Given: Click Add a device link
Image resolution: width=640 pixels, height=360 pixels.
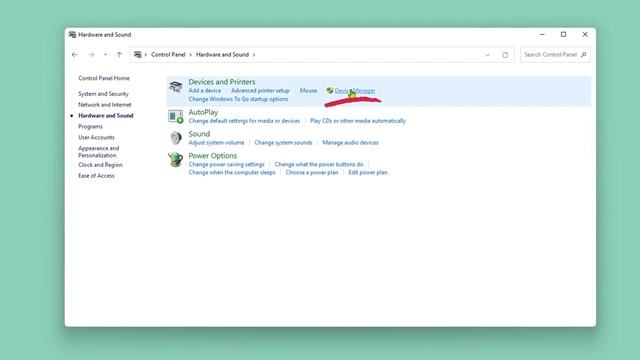Looking at the screenshot, I should click(204, 91).
